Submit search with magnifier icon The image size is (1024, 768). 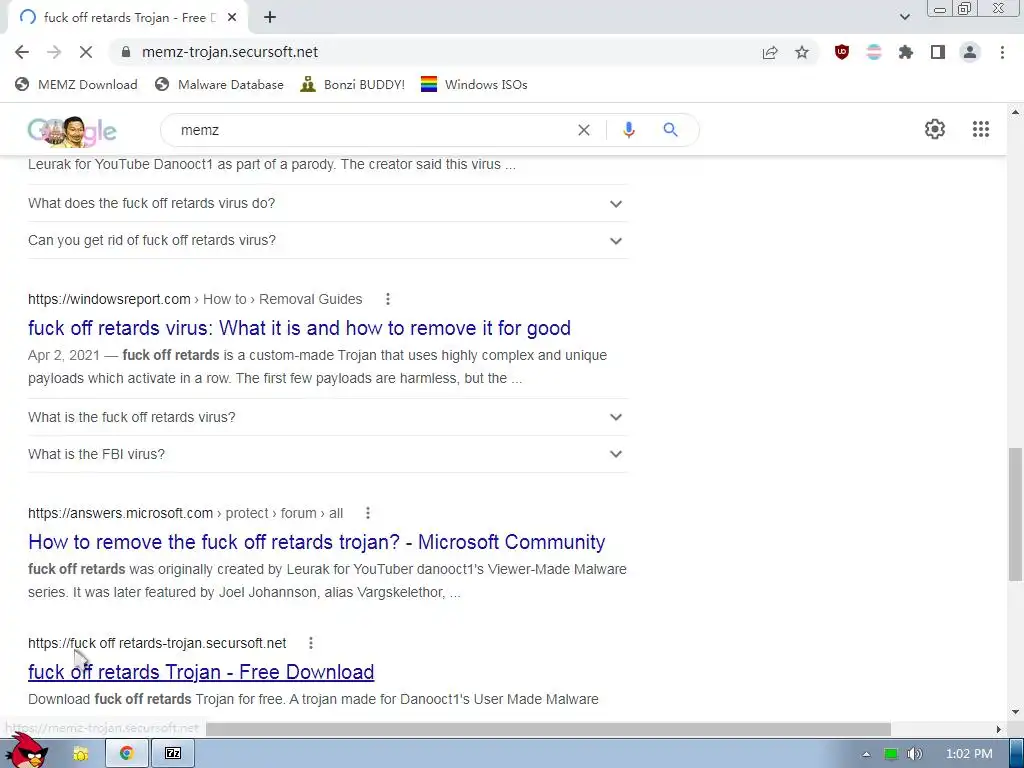click(x=670, y=130)
